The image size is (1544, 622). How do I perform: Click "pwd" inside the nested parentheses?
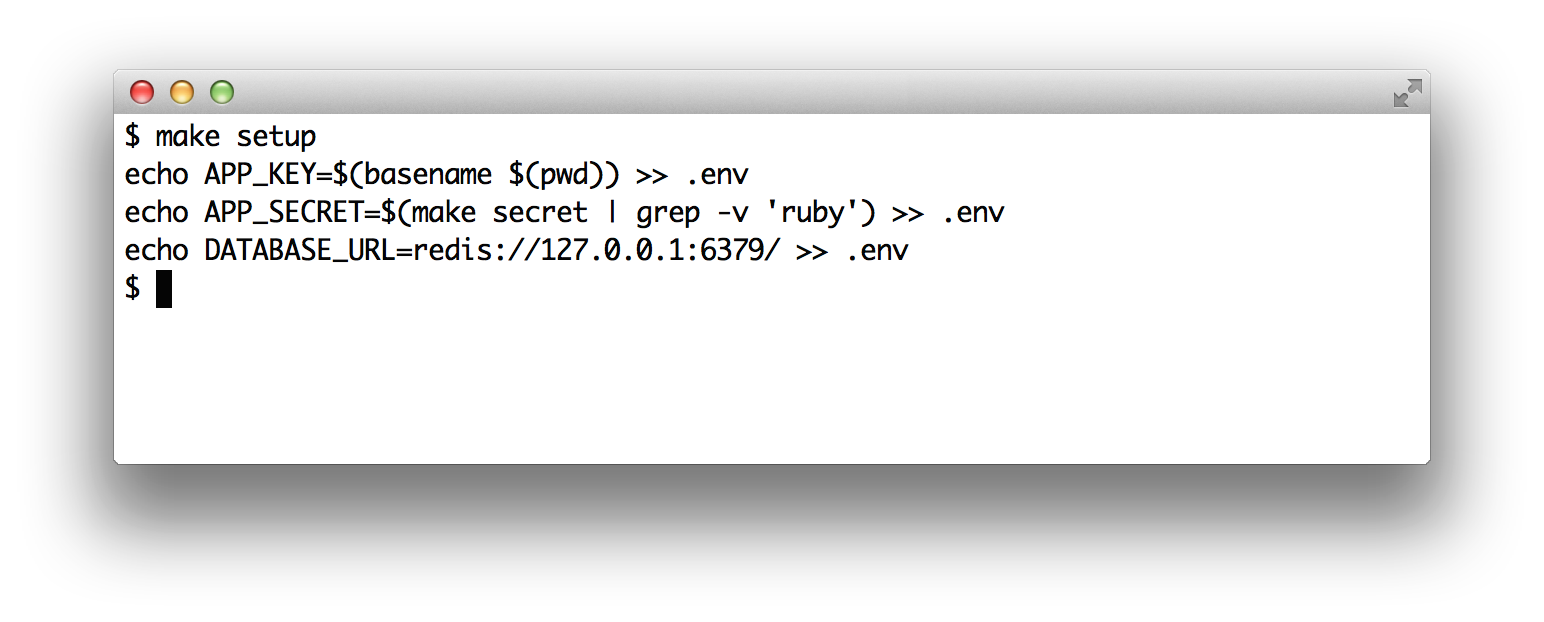[572, 174]
